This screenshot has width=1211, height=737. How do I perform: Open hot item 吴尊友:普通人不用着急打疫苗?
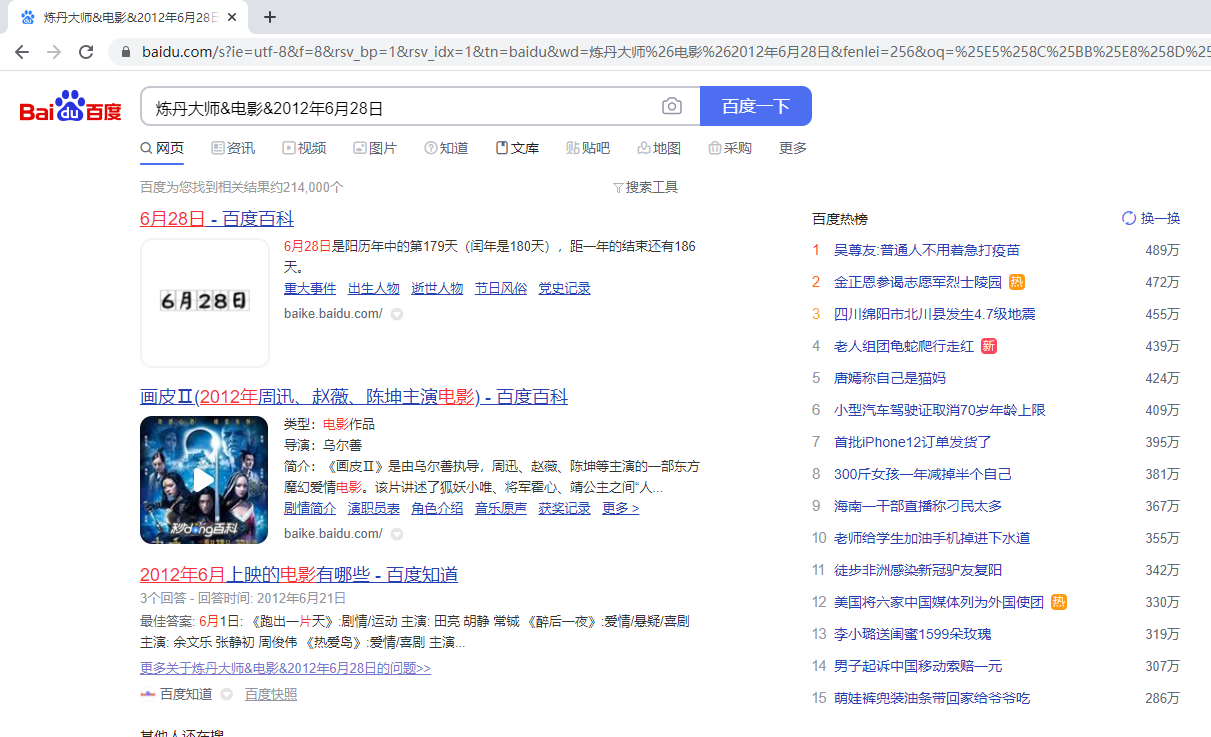[927, 250]
